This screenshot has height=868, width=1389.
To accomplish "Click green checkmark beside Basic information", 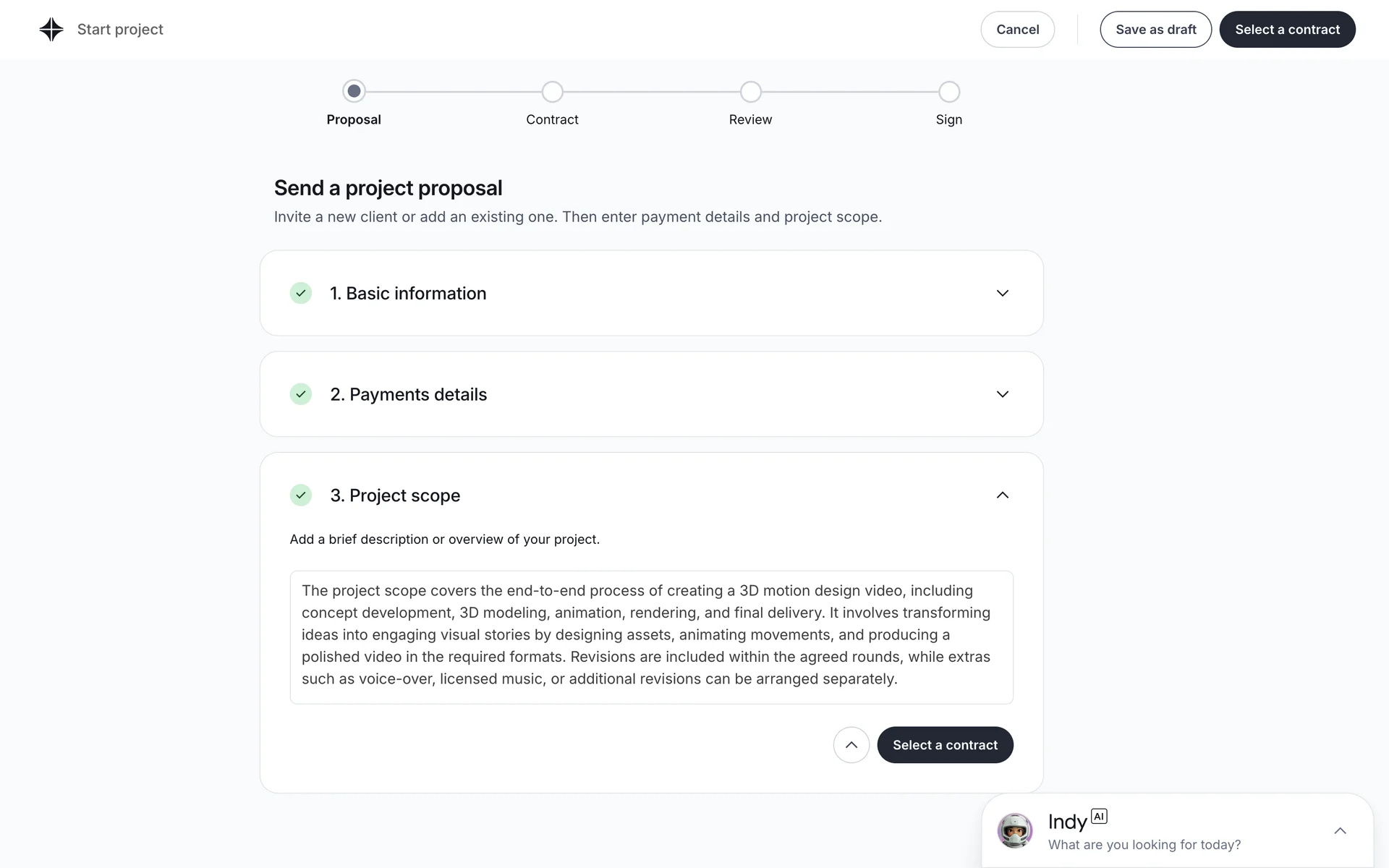I will point(301,293).
